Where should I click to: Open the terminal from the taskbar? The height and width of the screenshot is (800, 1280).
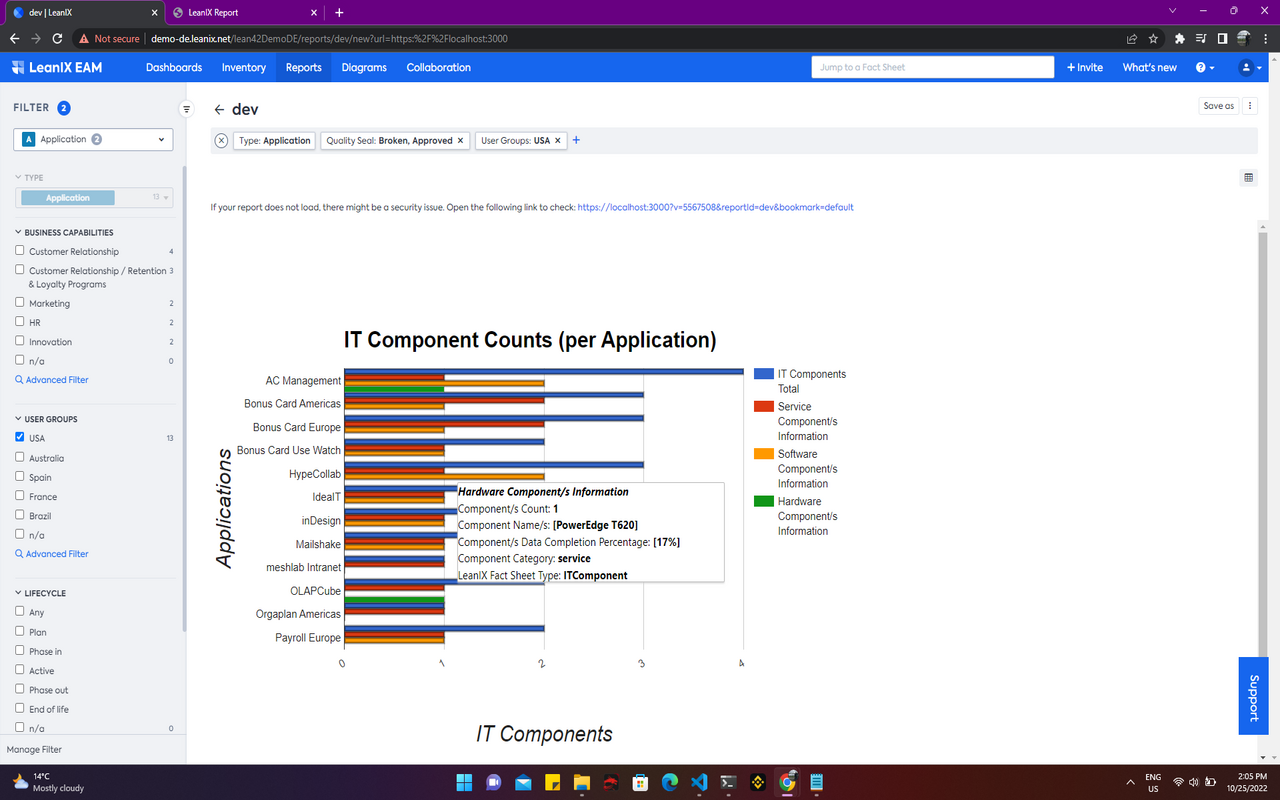tap(729, 782)
